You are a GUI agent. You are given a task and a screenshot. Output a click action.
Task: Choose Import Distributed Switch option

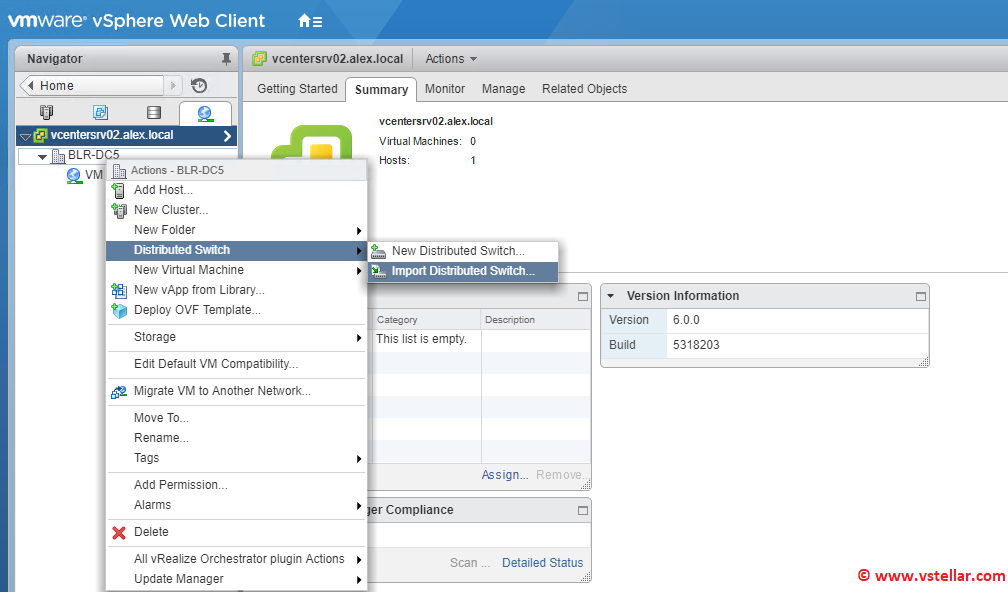462,271
